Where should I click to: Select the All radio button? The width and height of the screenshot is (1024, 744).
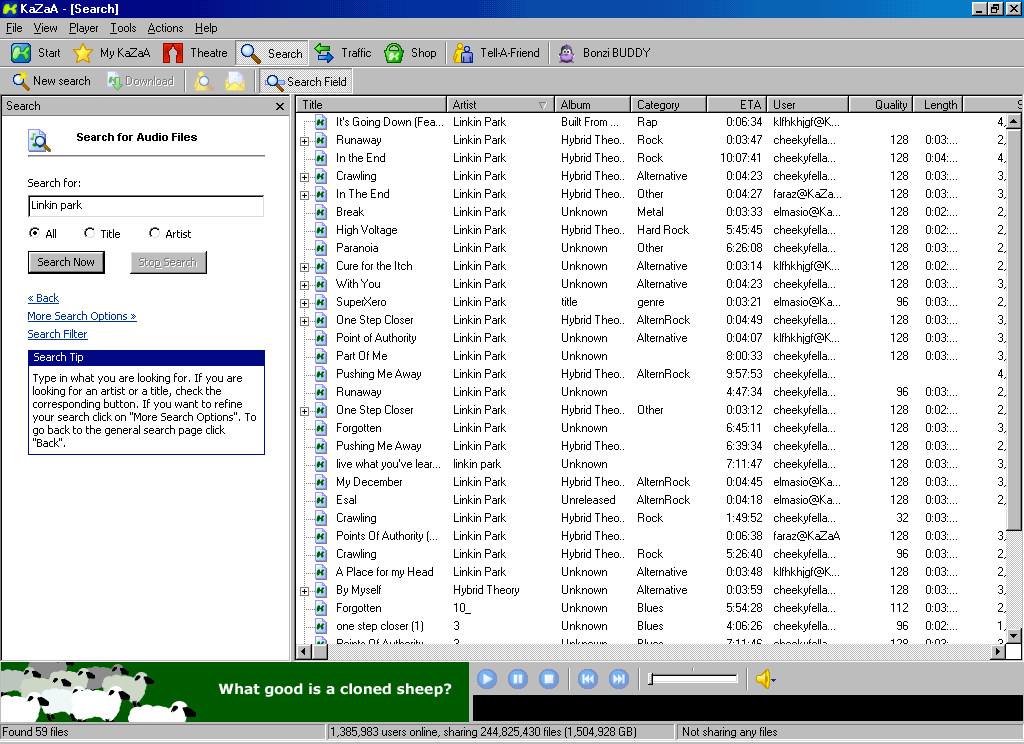(35, 233)
